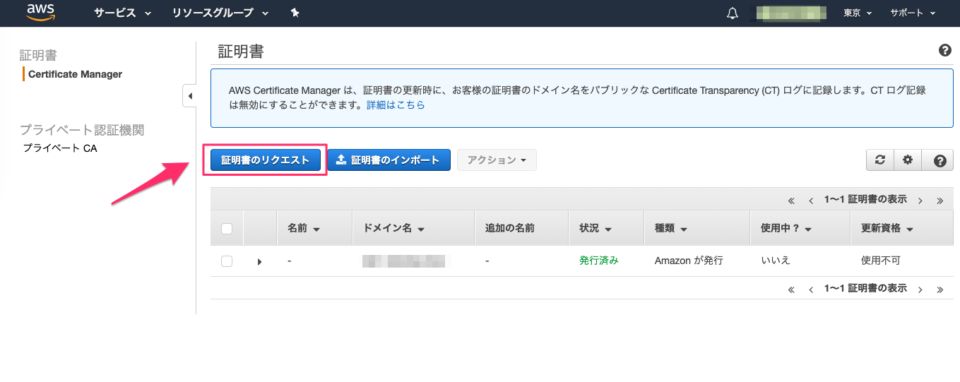Open the 東京 region dropdown

(x=857, y=13)
